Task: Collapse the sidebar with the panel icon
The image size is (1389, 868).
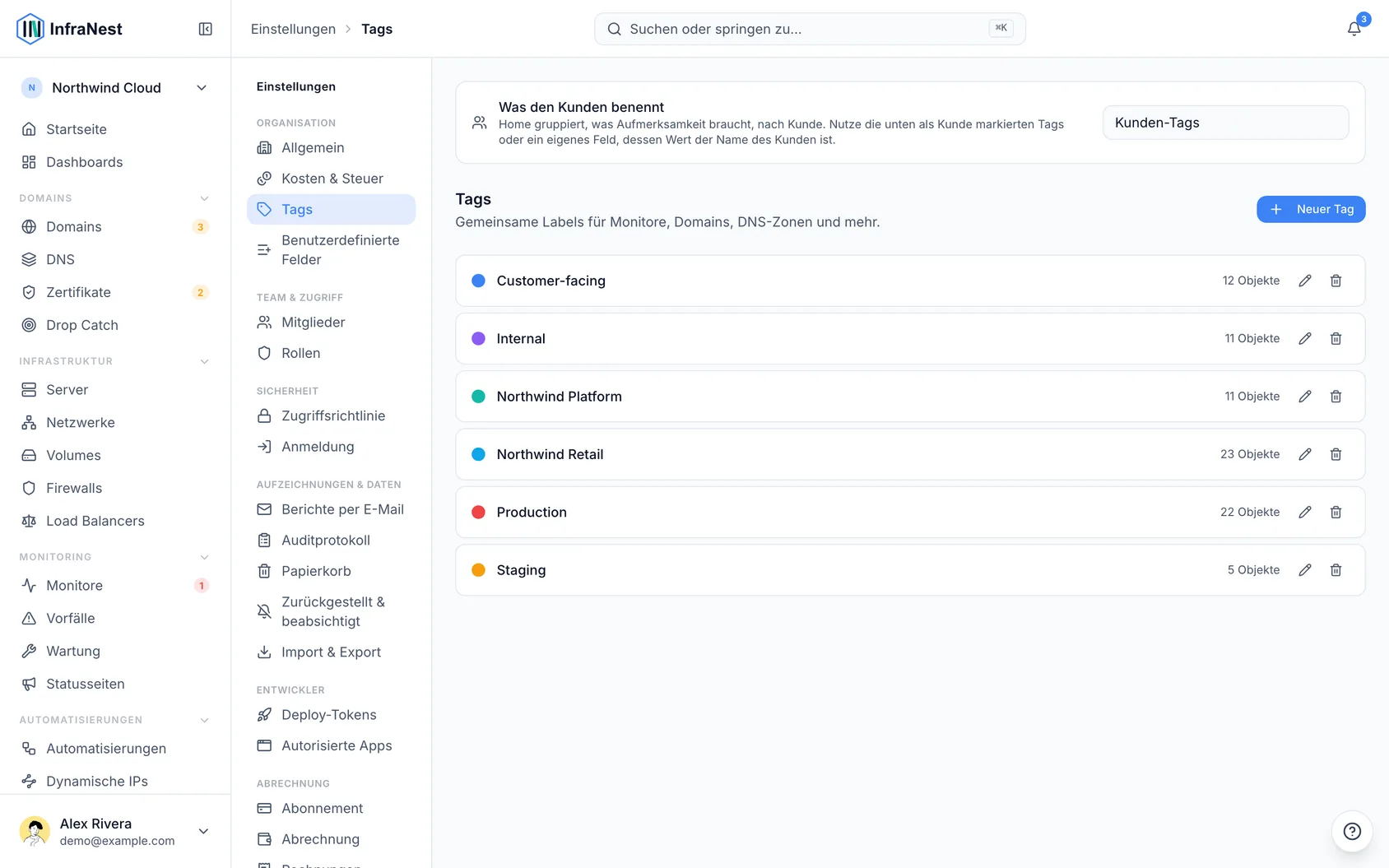Action: 206,29
